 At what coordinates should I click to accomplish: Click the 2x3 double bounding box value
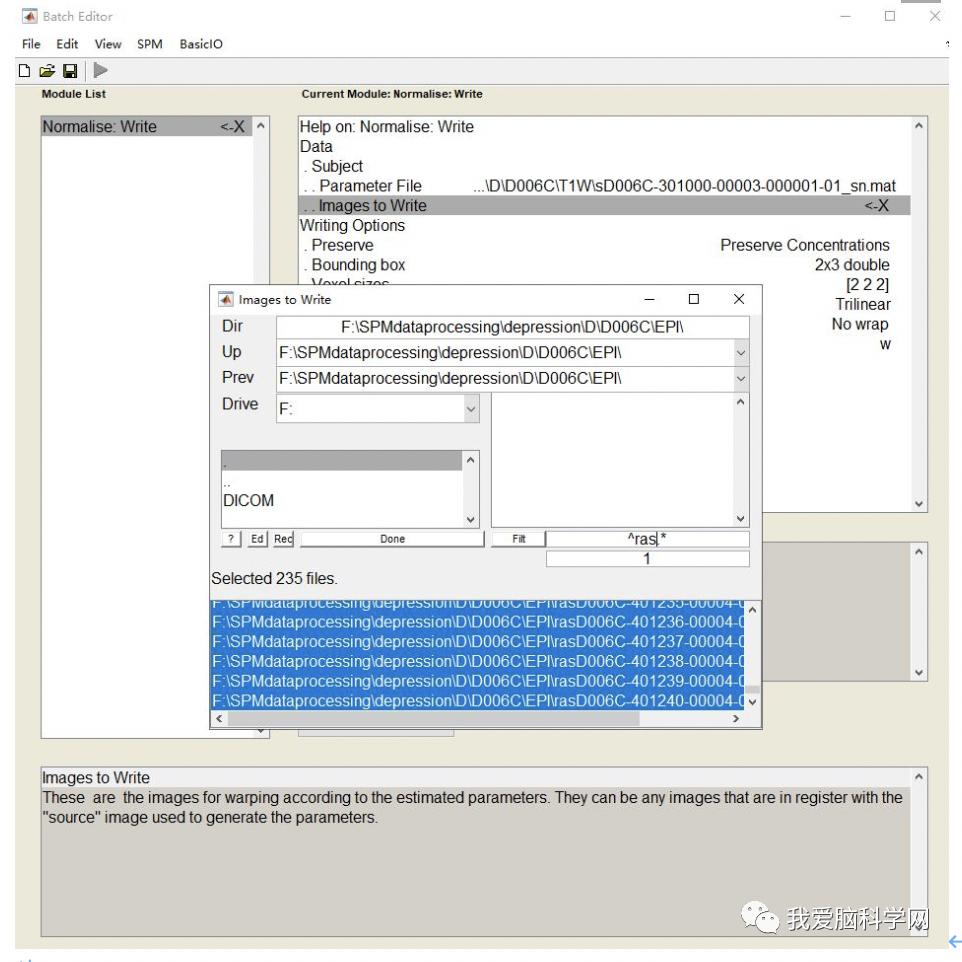(x=852, y=264)
